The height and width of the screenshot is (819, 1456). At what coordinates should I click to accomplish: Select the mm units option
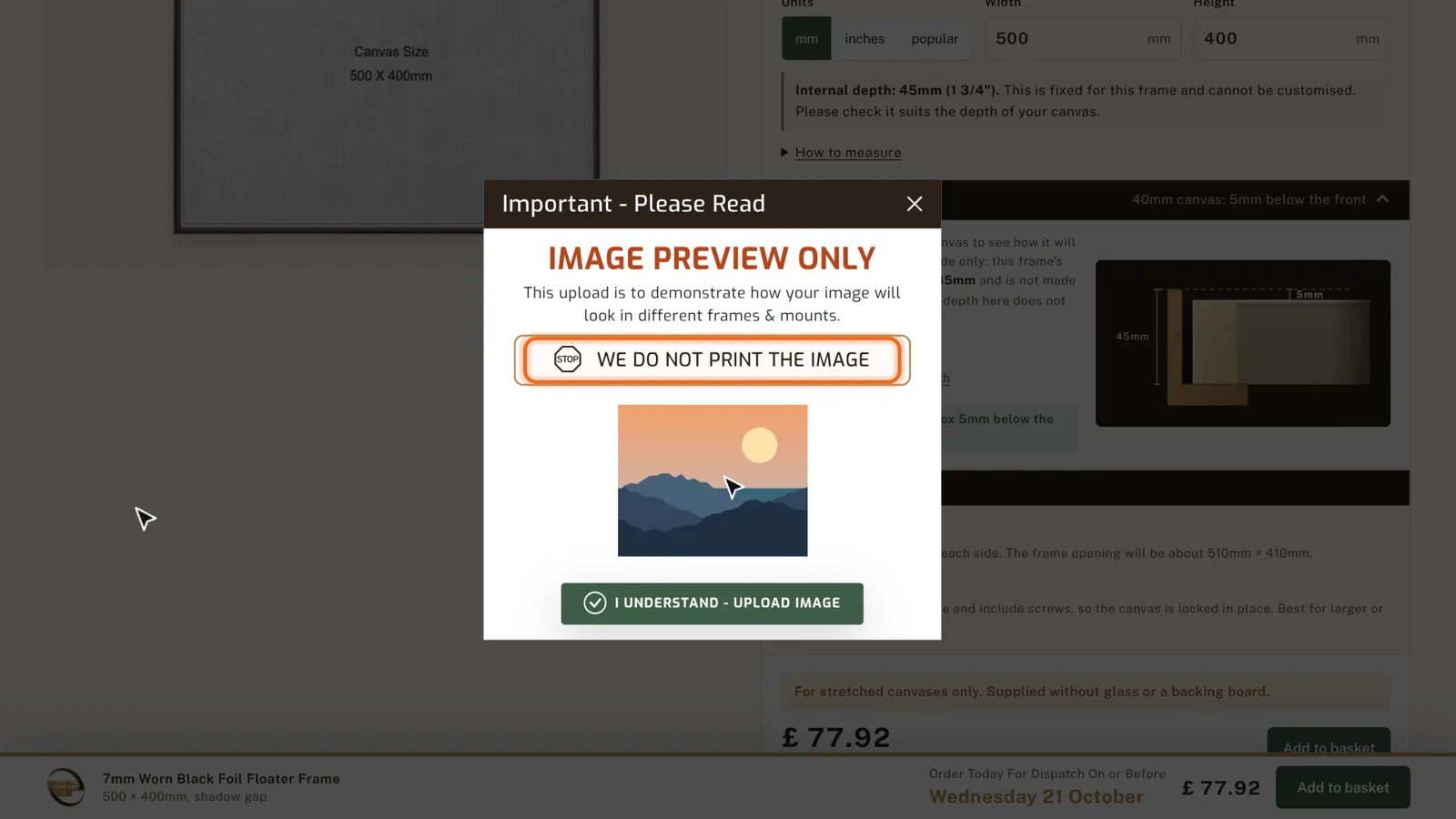pyautogui.click(x=806, y=38)
